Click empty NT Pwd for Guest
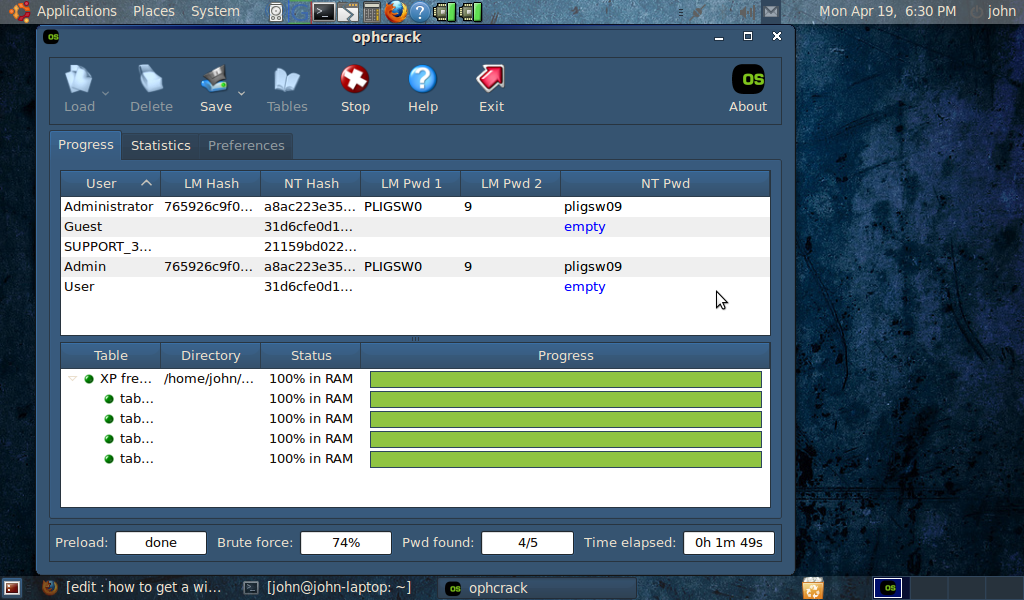 [584, 227]
